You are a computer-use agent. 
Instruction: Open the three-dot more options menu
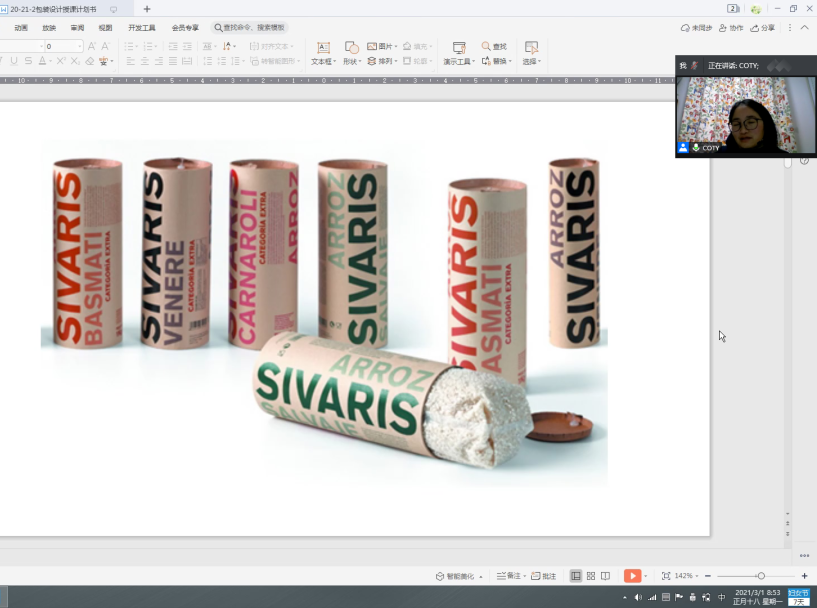tap(790, 28)
